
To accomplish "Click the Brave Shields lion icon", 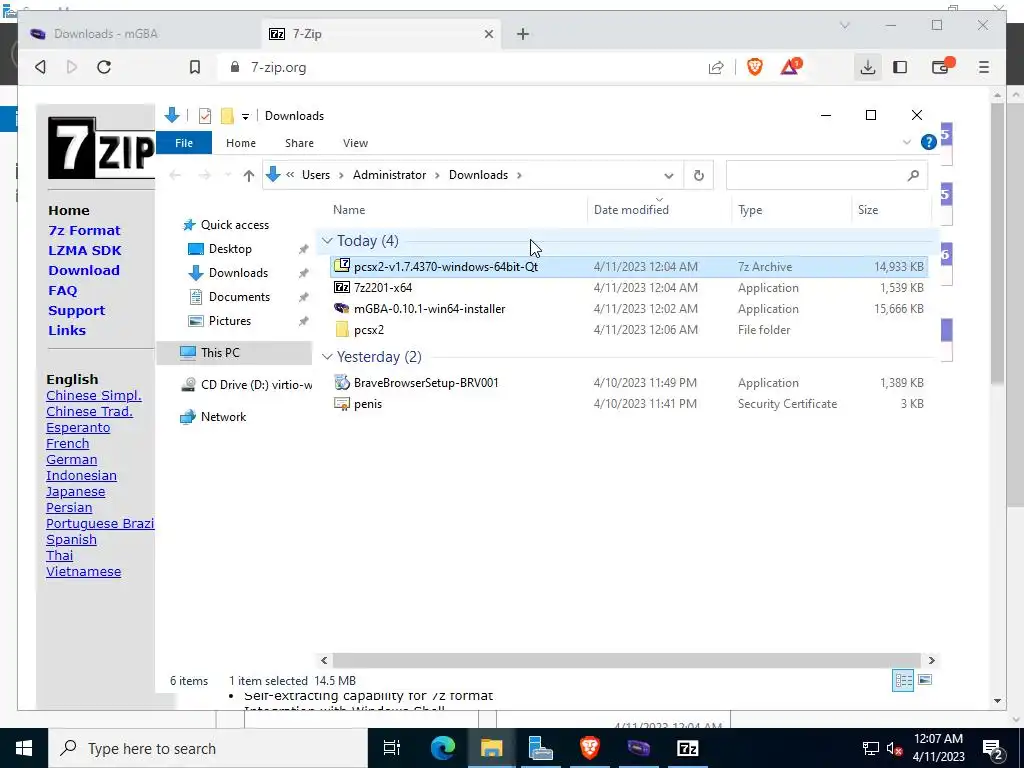I will coord(755,67).
